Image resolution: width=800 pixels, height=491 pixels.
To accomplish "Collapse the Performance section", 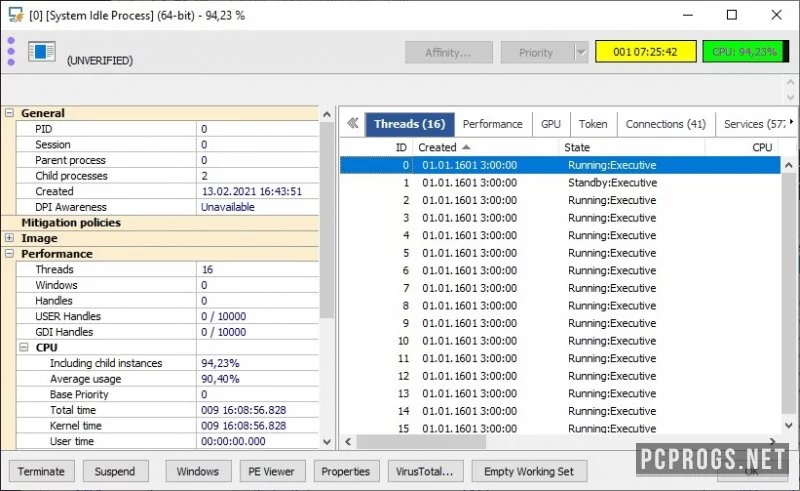I will click(x=9, y=254).
